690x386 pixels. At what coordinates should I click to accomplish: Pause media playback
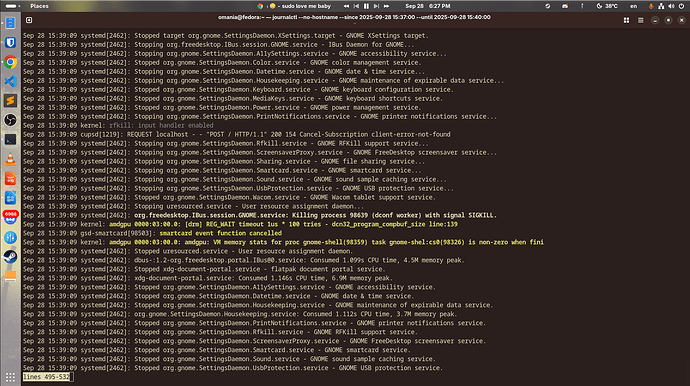coord(366,6)
